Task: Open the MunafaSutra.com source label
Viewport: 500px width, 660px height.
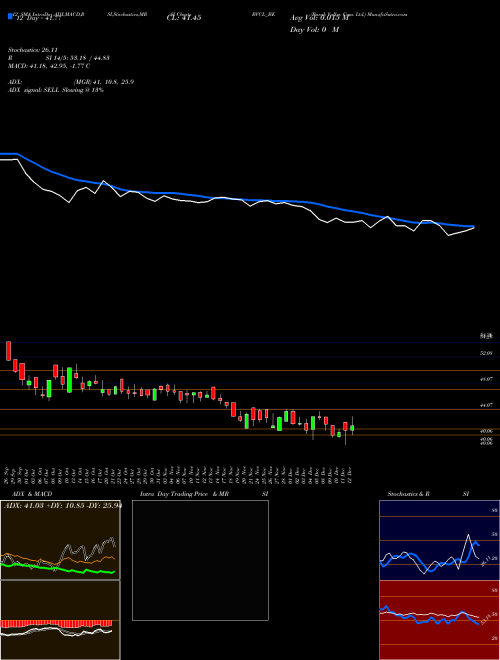Action: coord(387,14)
